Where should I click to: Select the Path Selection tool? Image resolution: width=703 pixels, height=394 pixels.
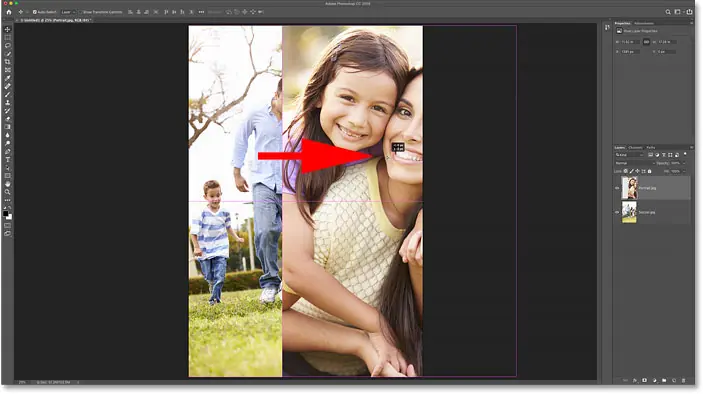(8, 168)
